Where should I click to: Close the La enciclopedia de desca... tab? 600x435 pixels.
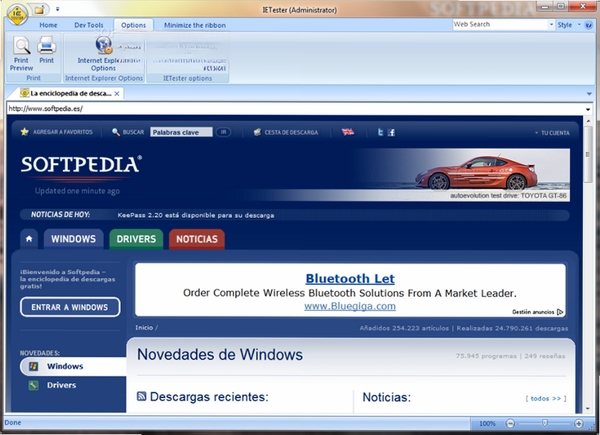[117, 93]
